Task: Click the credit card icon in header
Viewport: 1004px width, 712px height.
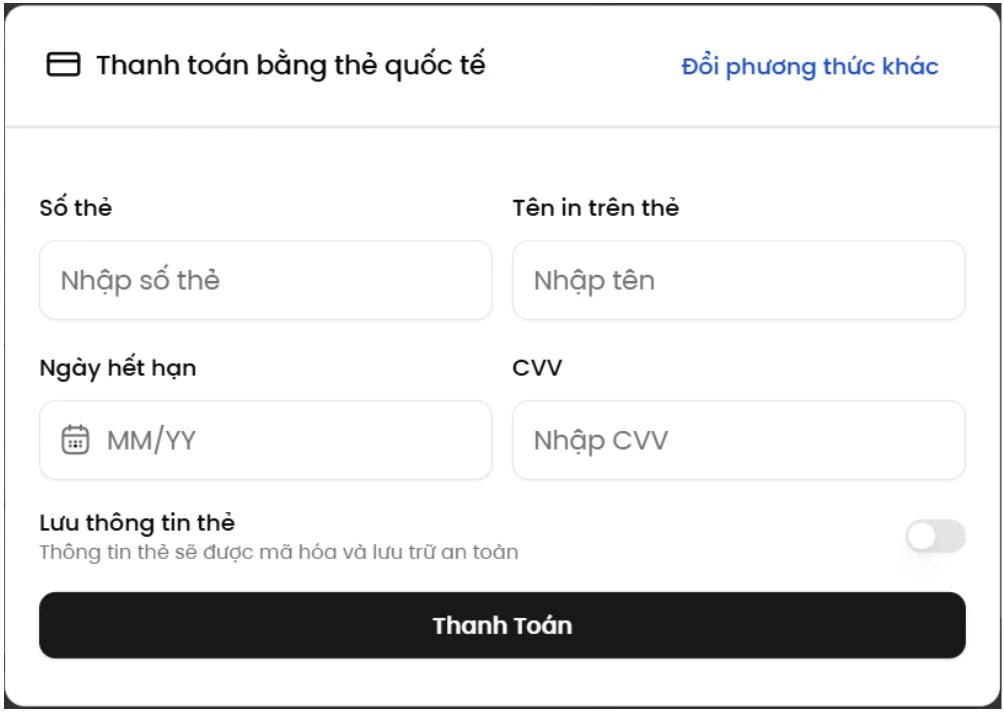Action: point(63,65)
